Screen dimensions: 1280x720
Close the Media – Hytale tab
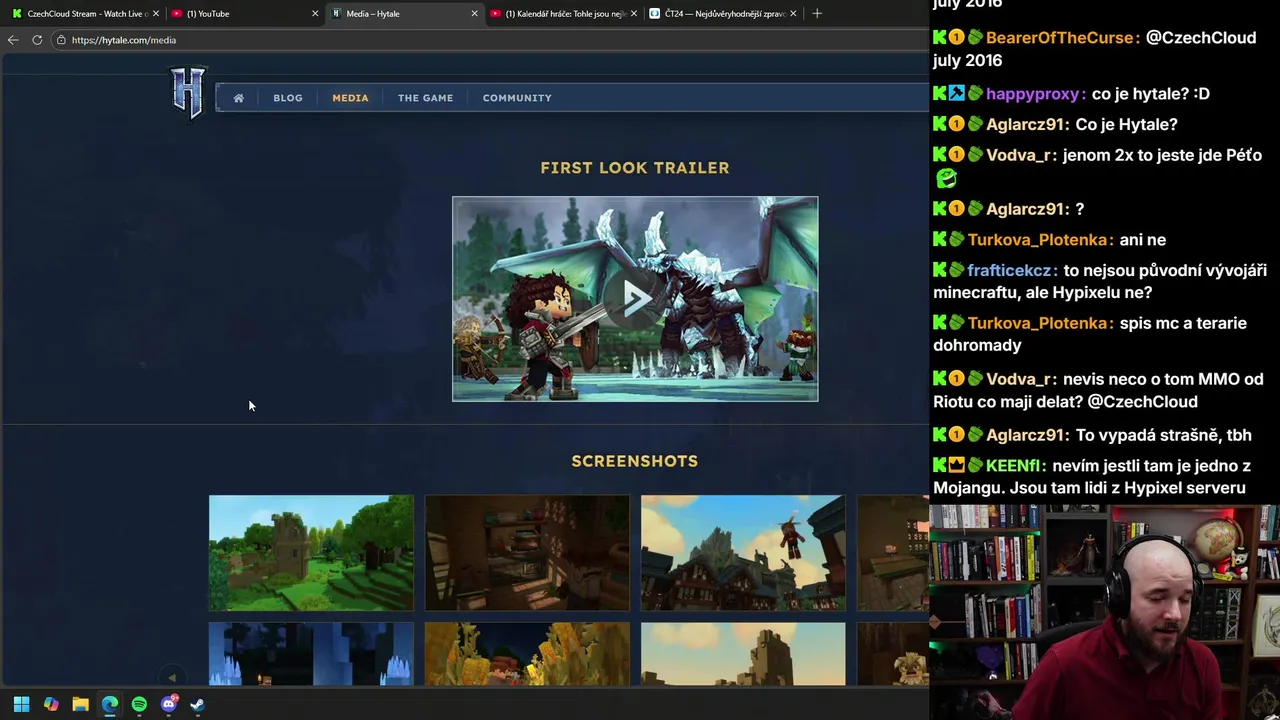coord(474,13)
